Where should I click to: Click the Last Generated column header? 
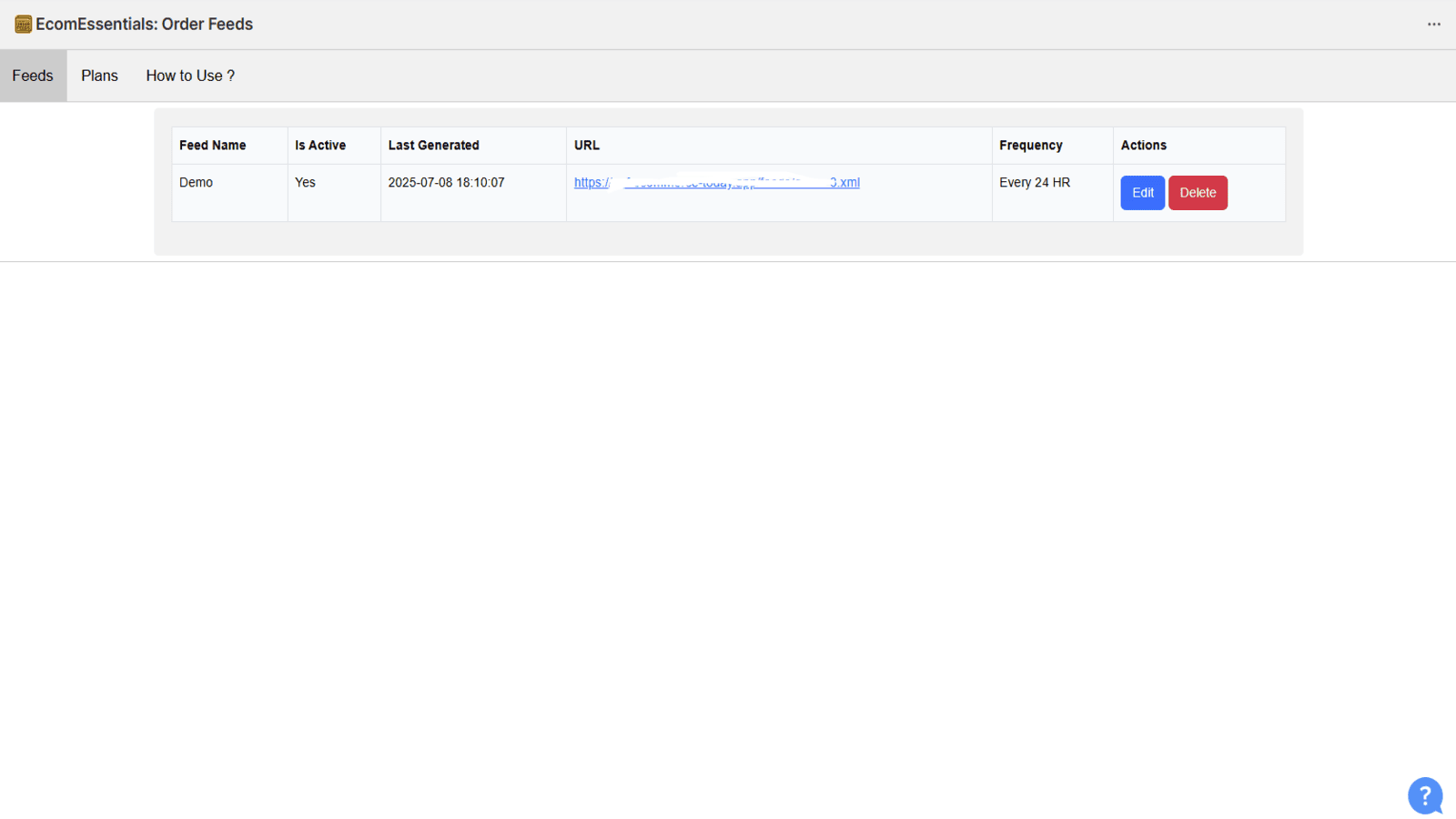433,146
